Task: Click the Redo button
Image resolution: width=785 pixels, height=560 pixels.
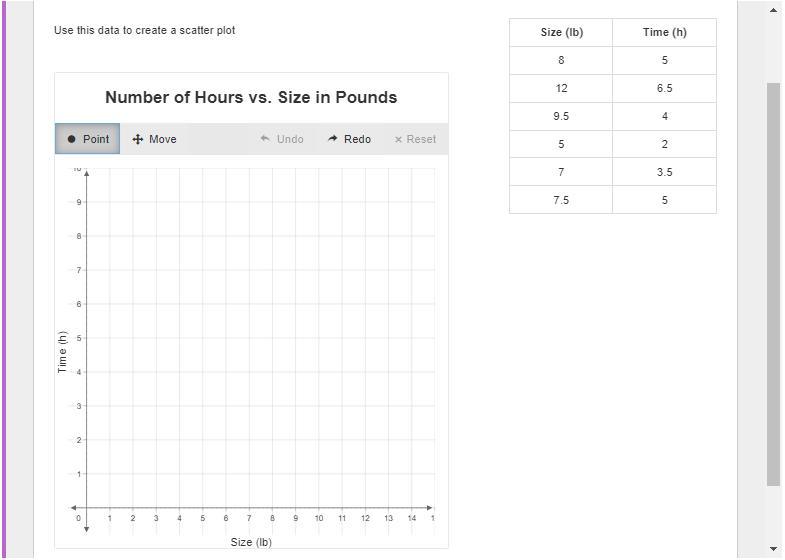Action: pyautogui.click(x=349, y=139)
